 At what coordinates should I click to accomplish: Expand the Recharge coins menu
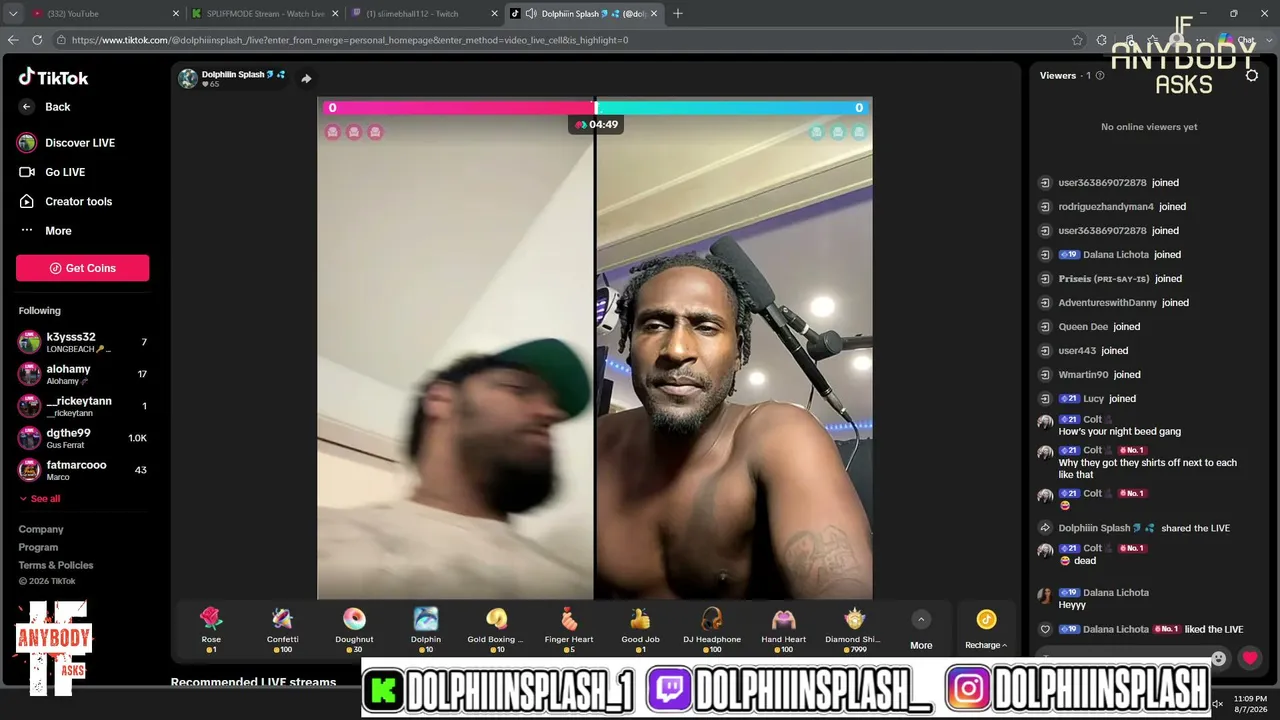[x=986, y=629]
